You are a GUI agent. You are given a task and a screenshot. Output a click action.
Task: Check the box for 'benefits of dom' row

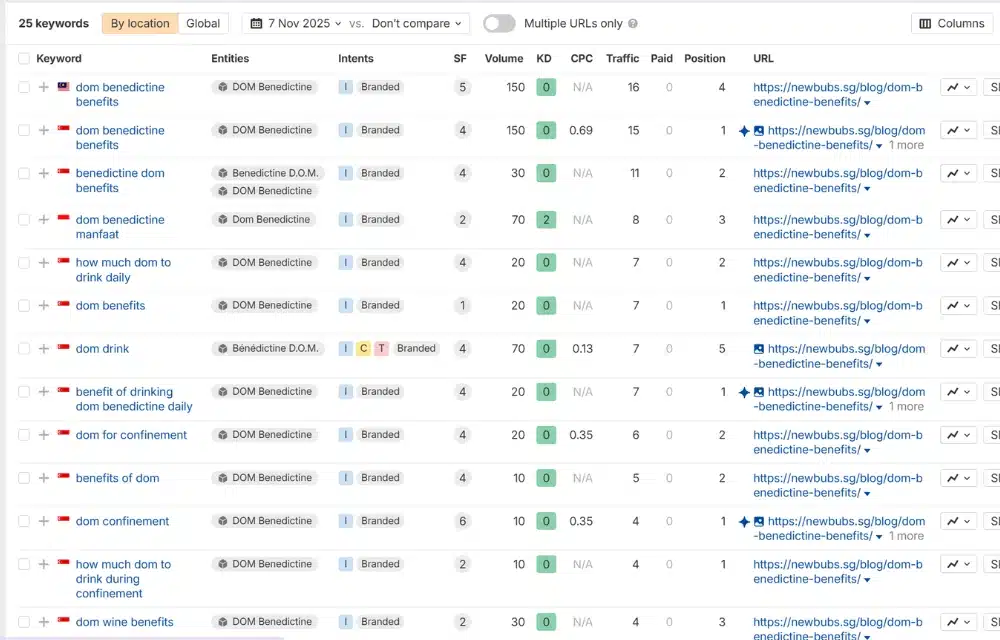pyautogui.click(x=24, y=478)
